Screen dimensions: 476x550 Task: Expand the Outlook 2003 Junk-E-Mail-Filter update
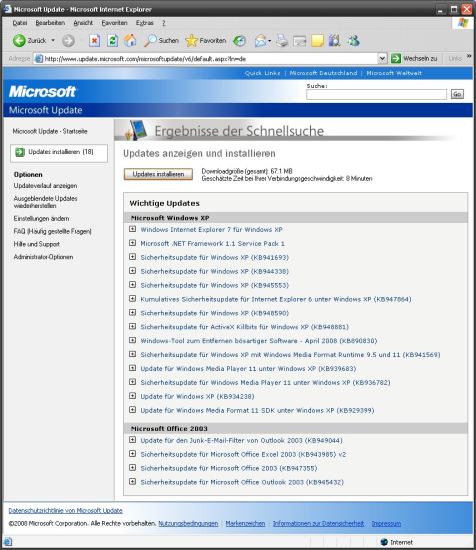point(132,440)
